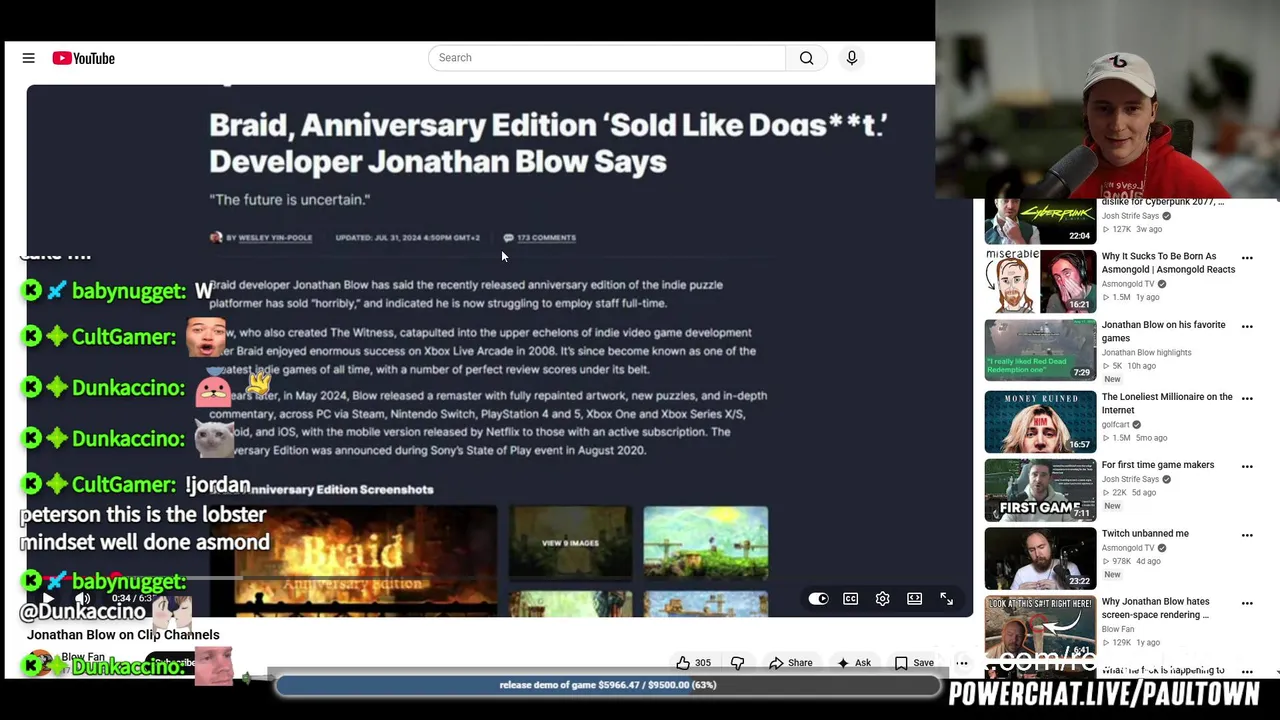This screenshot has height=720, width=1280.
Task: Click the '22K 5d ago' view count
Action: (x=1128, y=493)
